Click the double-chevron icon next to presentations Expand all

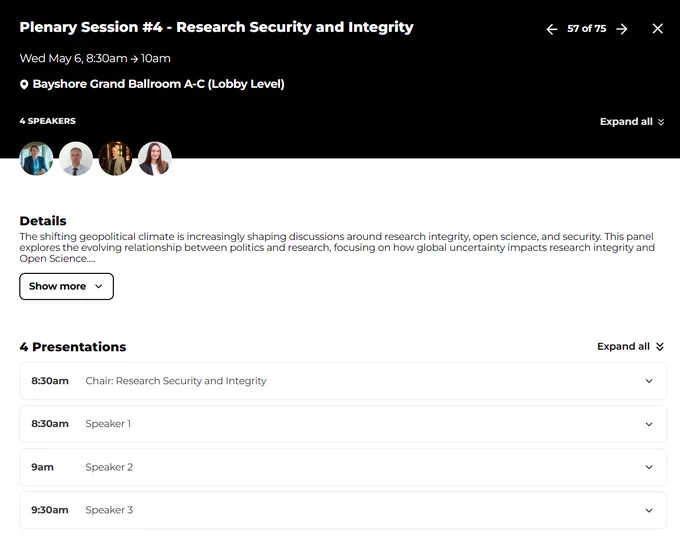coord(660,346)
